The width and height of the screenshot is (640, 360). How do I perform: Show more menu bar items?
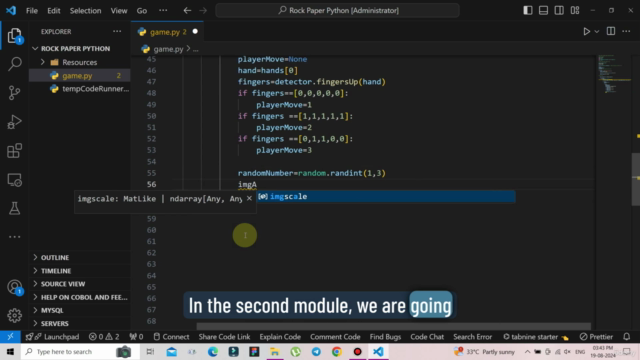tap(163, 11)
